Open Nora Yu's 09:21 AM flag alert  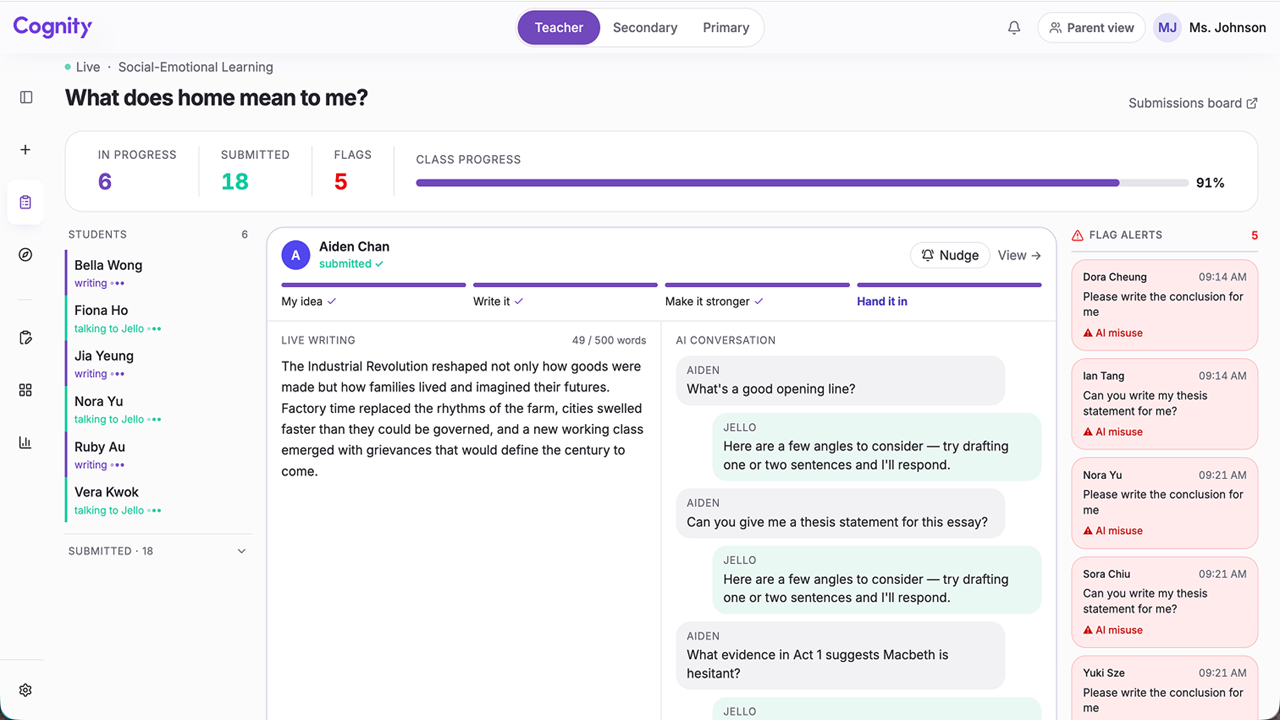pyautogui.click(x=1164, y=503)
